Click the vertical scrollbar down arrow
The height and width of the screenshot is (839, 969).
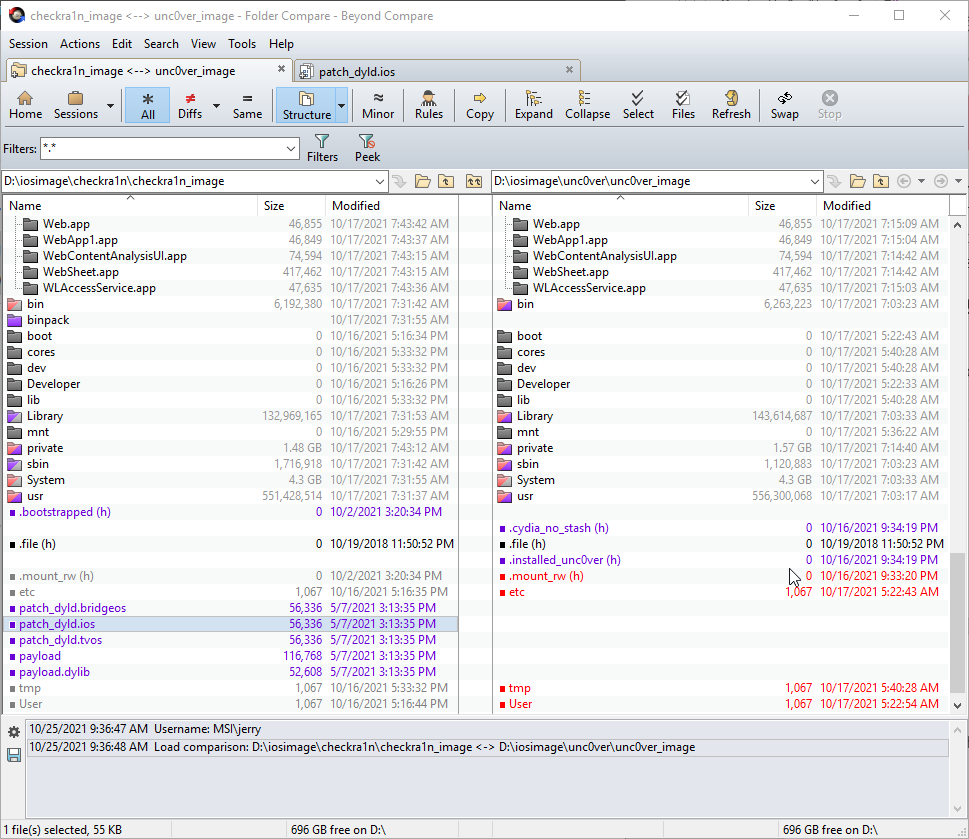pos(957,706)
